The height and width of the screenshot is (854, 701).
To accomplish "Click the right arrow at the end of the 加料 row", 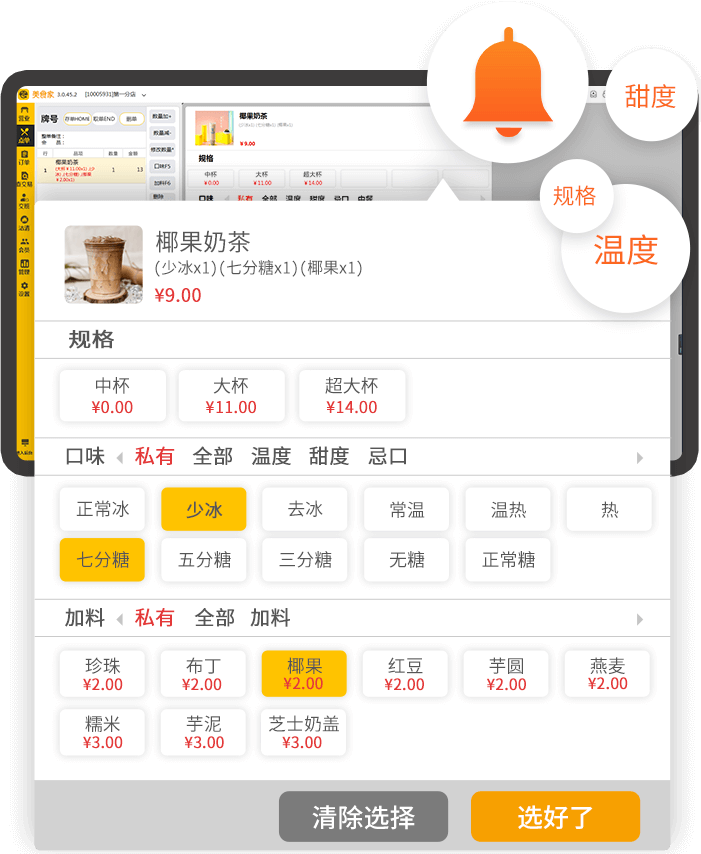I will click(639, 619).
